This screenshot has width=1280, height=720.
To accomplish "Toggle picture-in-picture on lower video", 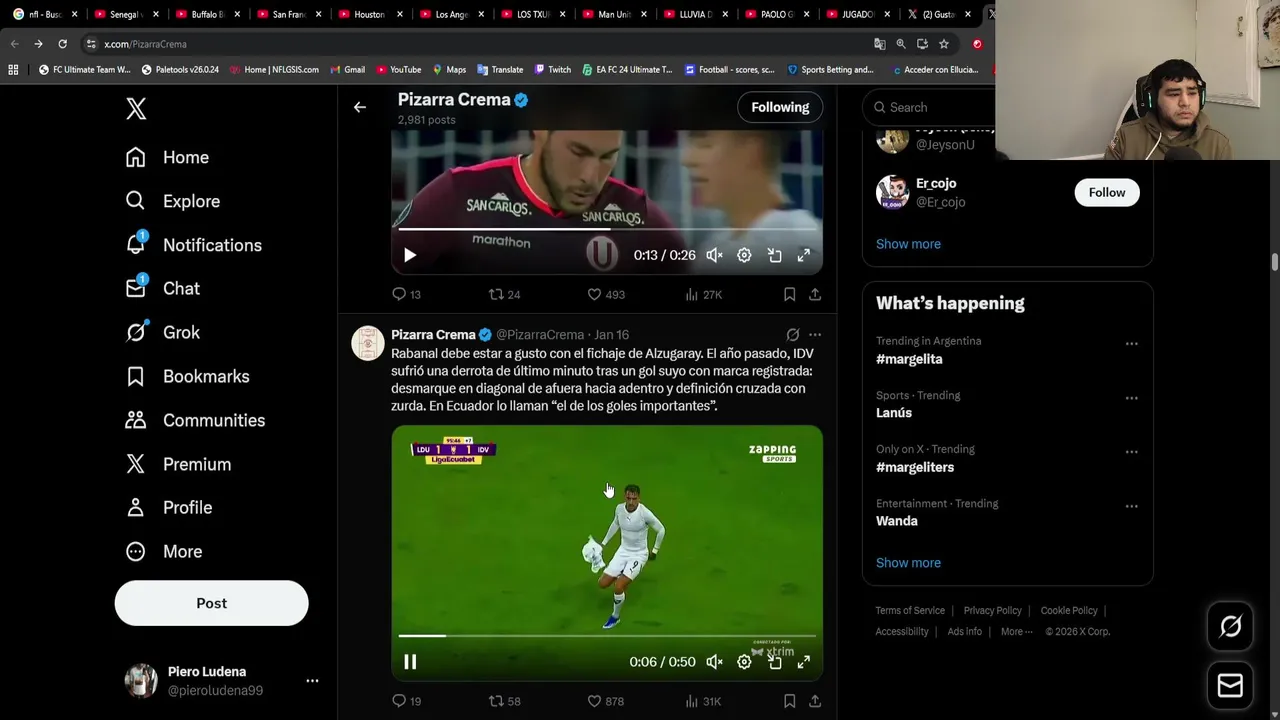I will point(774,662).
